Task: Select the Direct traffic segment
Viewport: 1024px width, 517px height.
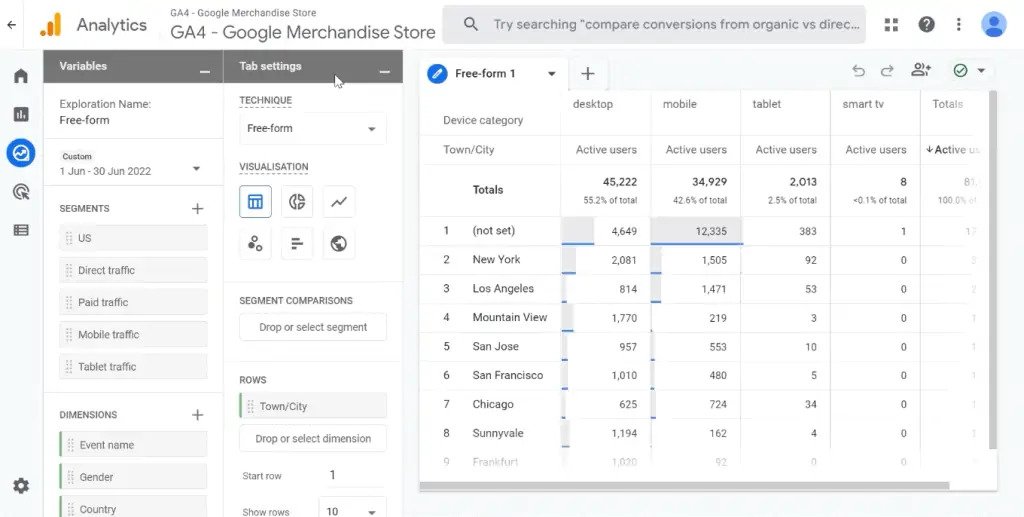Action: coord(133,270)
